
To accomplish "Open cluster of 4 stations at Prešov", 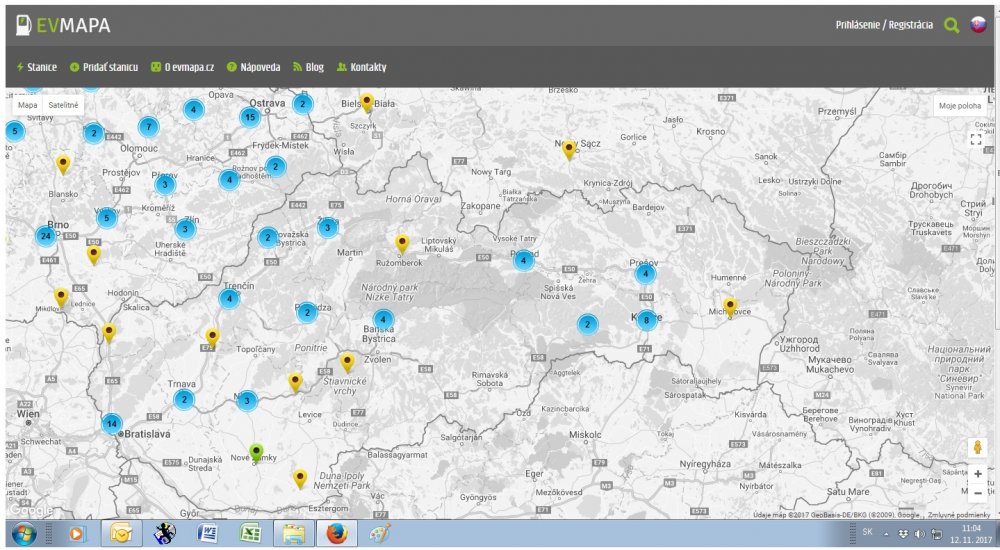I will point(645,274).
